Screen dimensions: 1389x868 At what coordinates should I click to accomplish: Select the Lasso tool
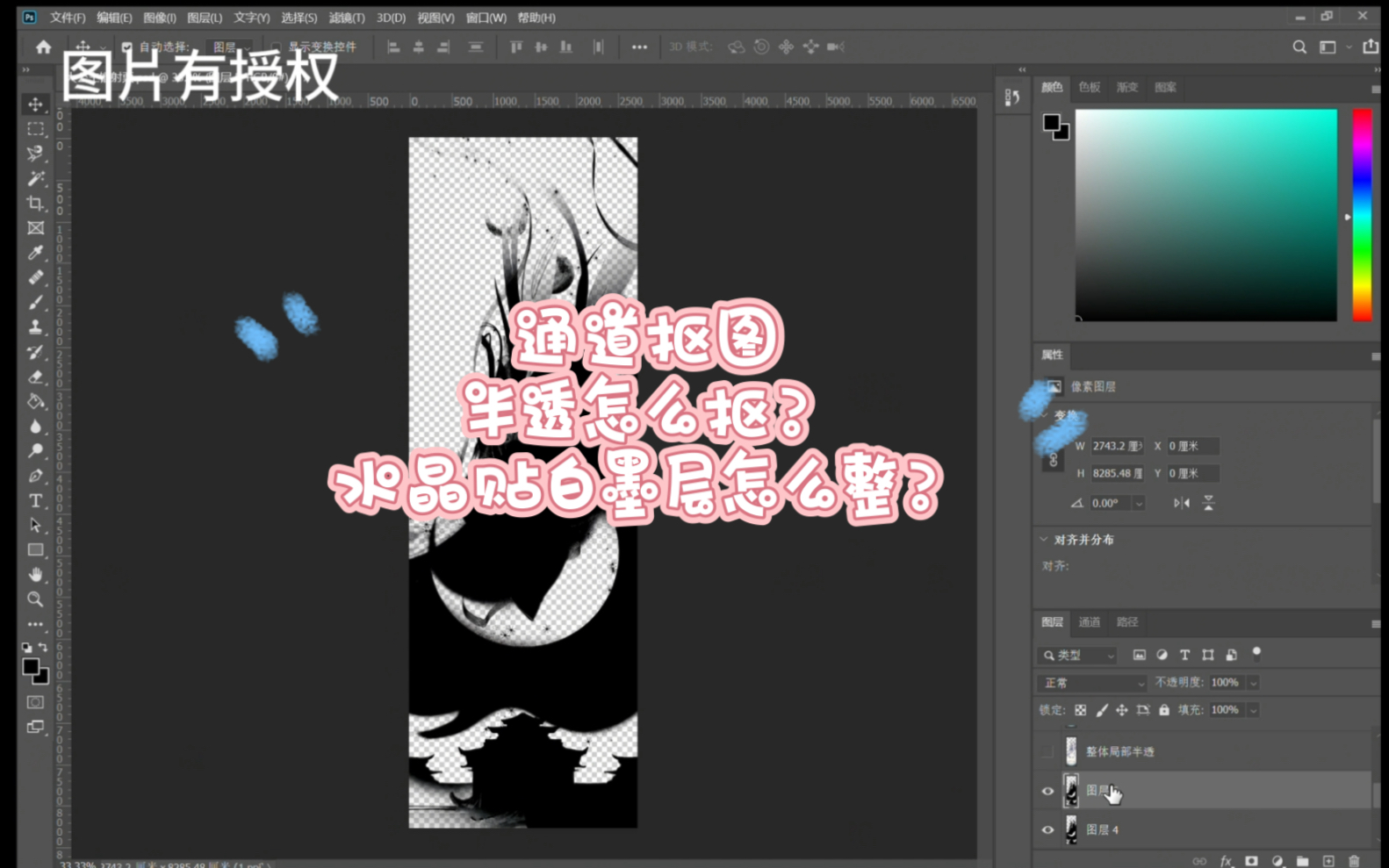(35, 154)
